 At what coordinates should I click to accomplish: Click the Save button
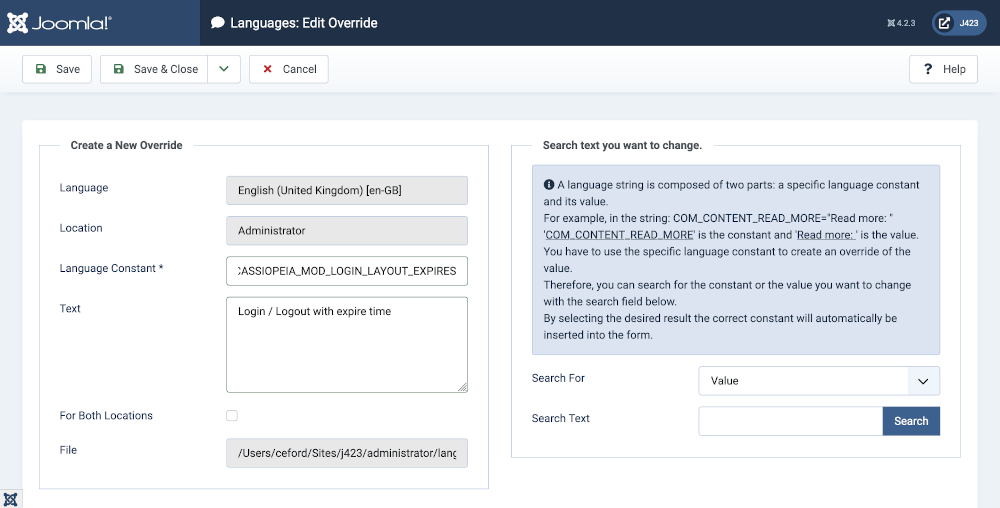(57, 69)
